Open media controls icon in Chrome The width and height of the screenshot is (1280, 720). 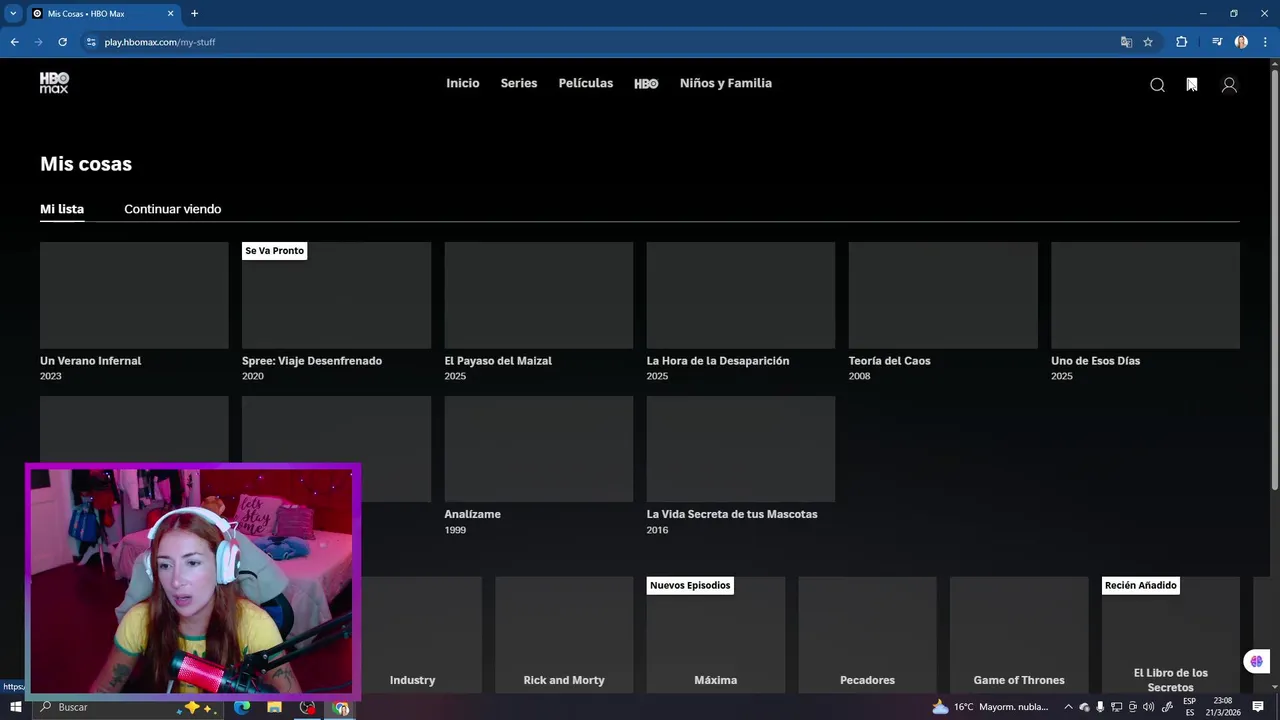tap(1217, 42)
